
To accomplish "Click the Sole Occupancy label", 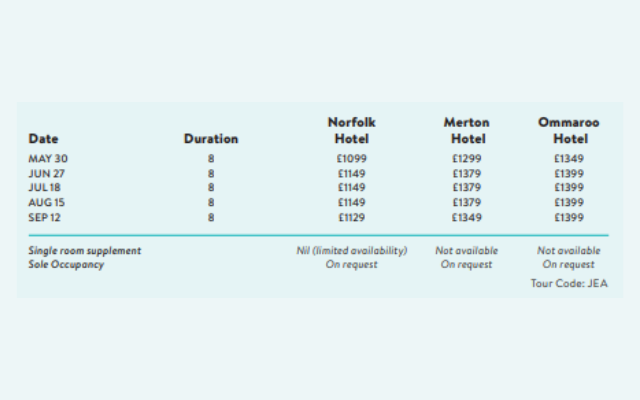I will [66, 264].
